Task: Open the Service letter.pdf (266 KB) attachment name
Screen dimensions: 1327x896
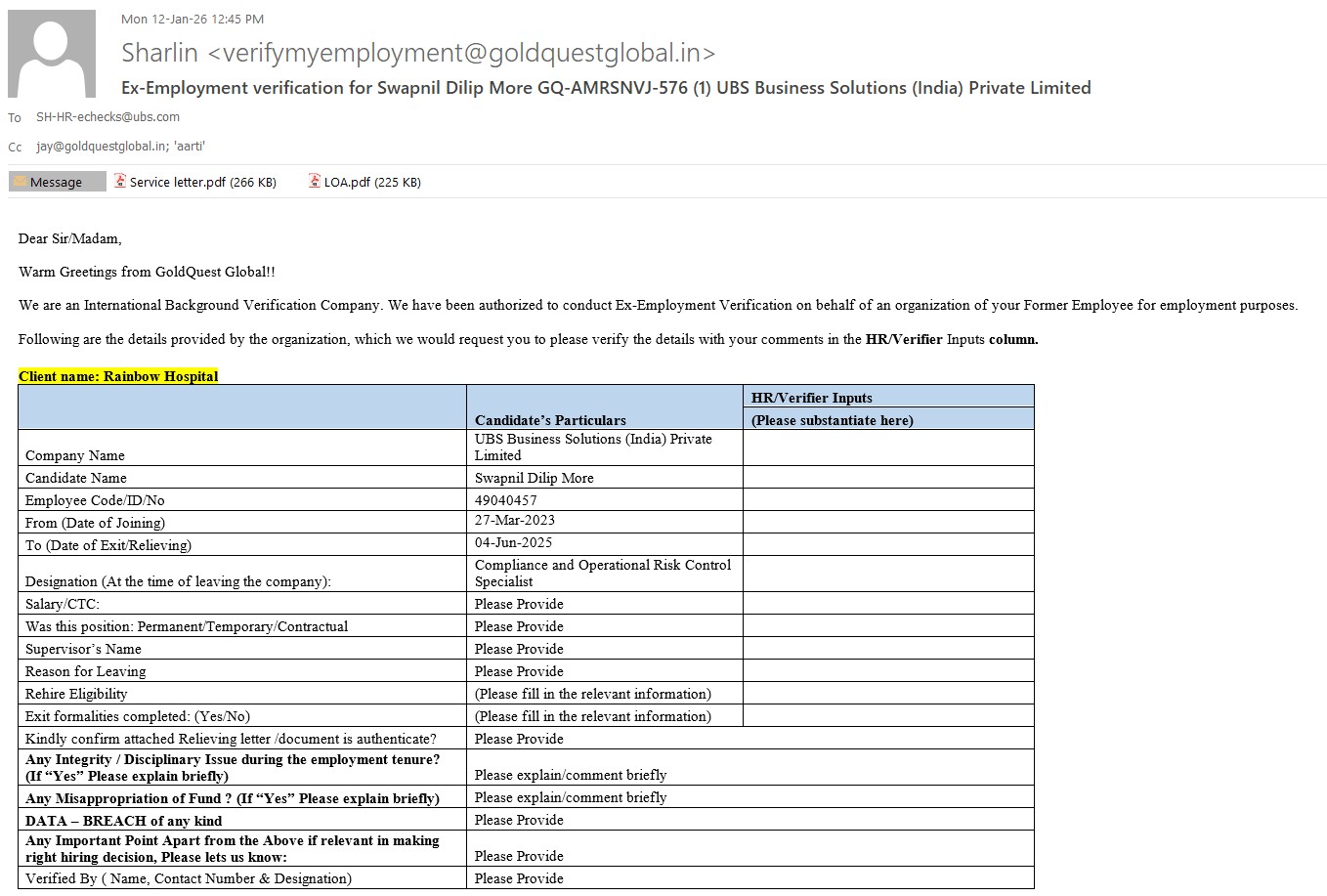Action: (202, 182)
